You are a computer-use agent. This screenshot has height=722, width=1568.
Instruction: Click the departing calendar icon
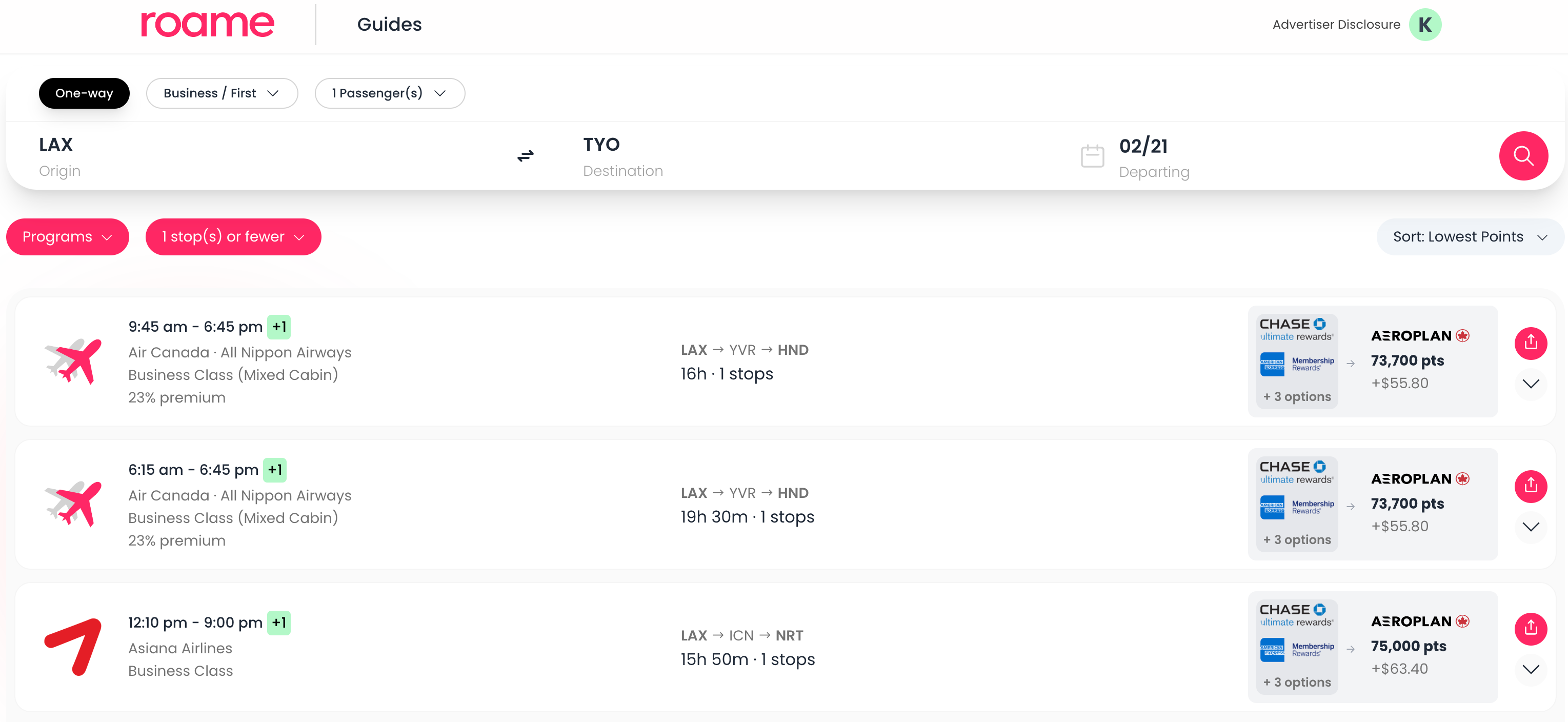coord(1092,156)
